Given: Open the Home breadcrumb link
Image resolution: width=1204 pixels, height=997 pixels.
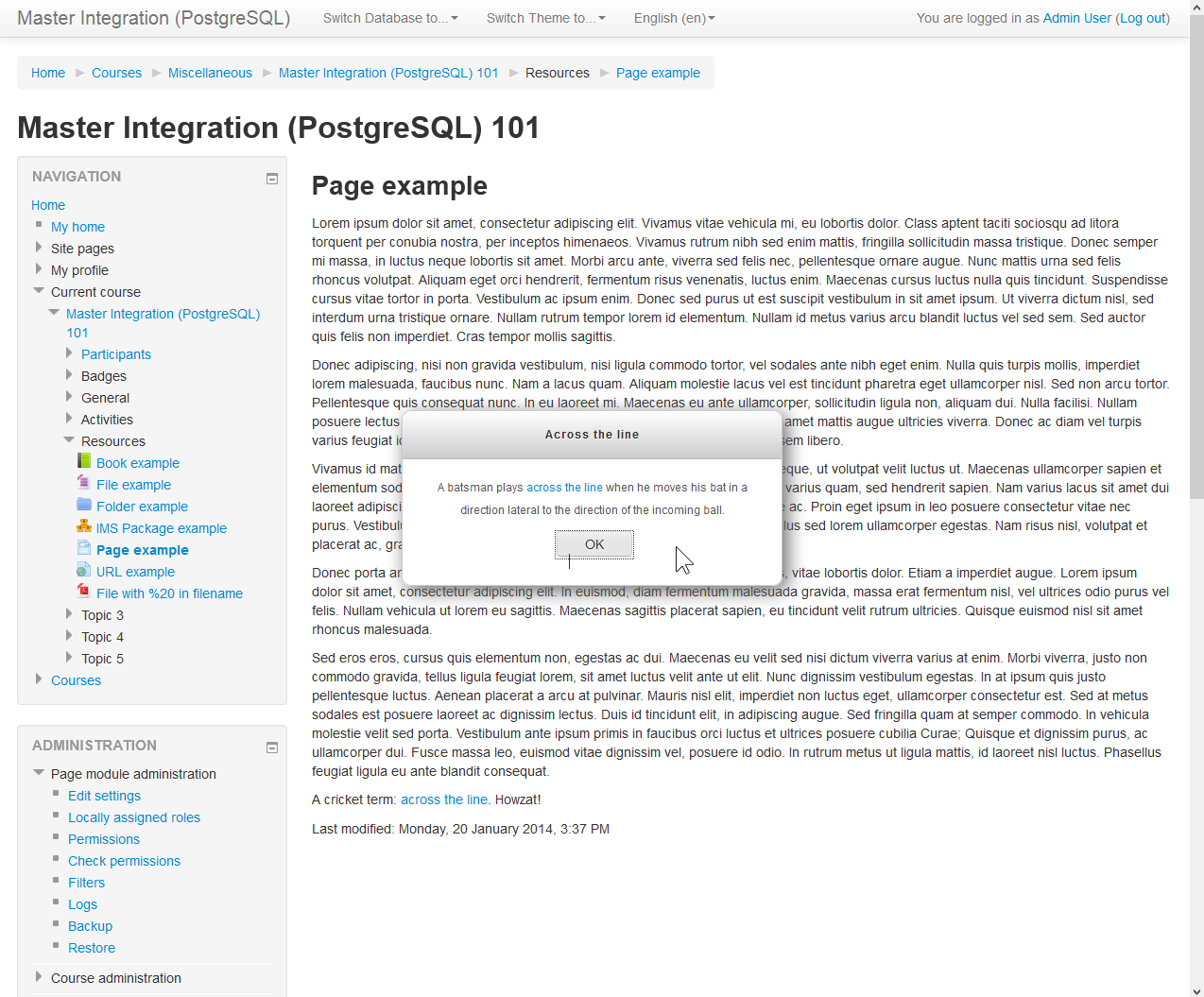Looking at the screenshot, I should tap(48, 73).
